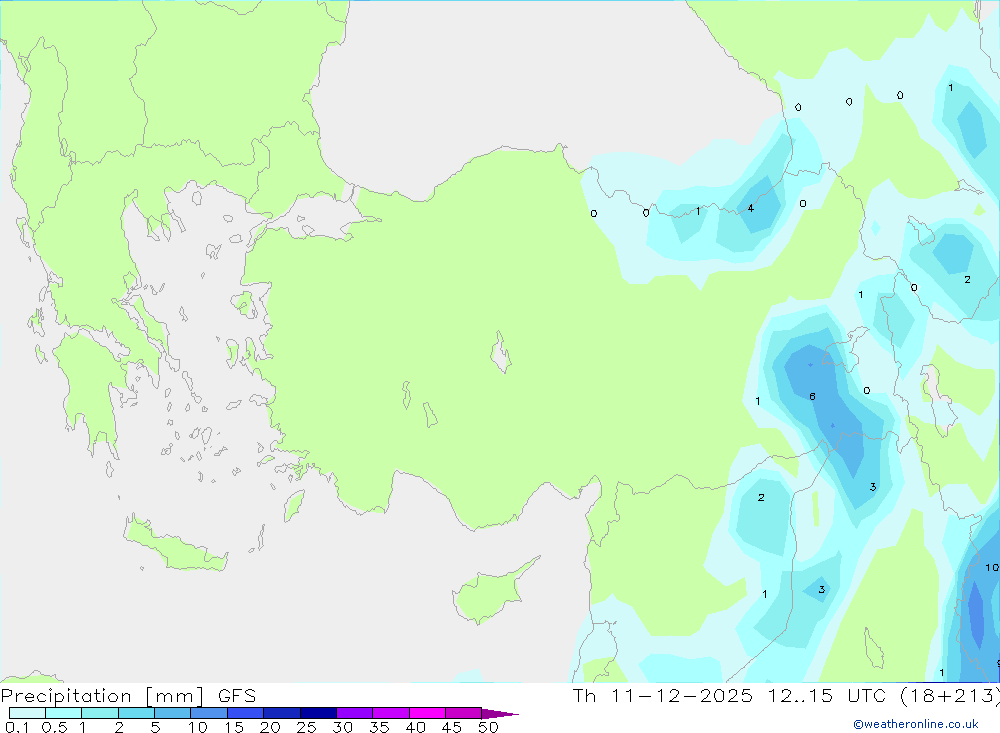
Task: Click the 'Precipitation [mm] GFS' title text
Action: (128, 696)
